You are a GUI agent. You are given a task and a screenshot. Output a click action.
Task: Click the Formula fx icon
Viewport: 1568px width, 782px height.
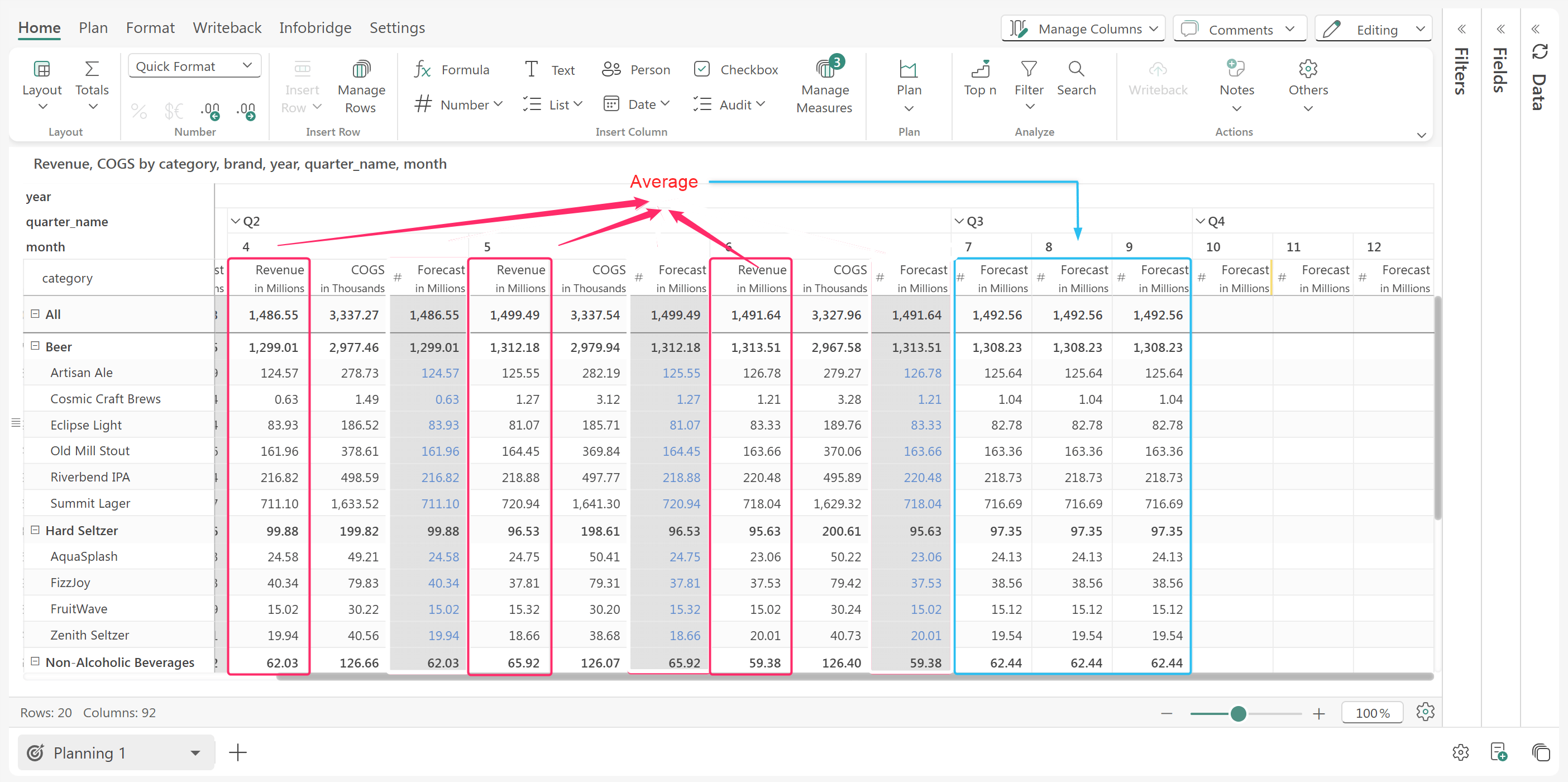coord(422,69)
